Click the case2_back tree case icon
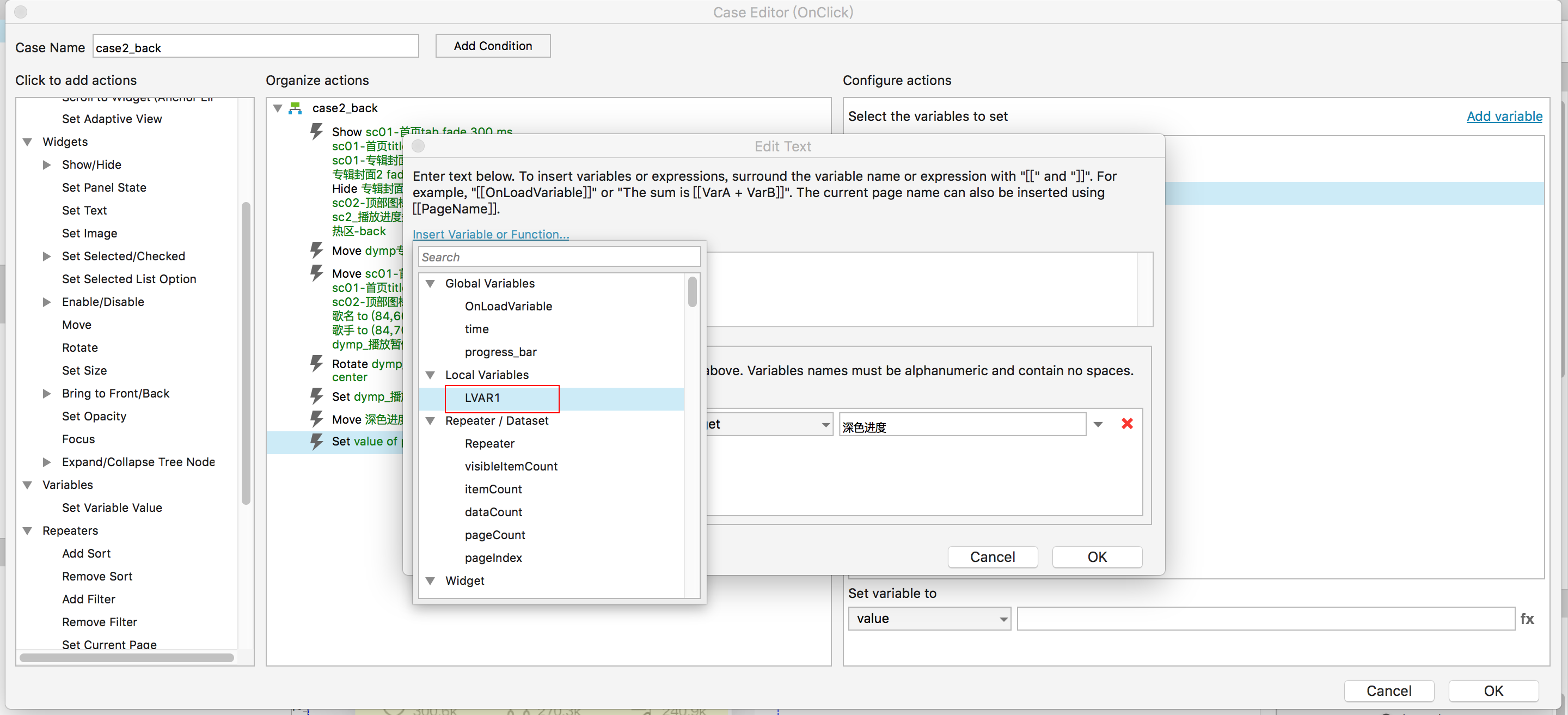The height and width of the screenshot is (715, 1568). tap(295, 108)
